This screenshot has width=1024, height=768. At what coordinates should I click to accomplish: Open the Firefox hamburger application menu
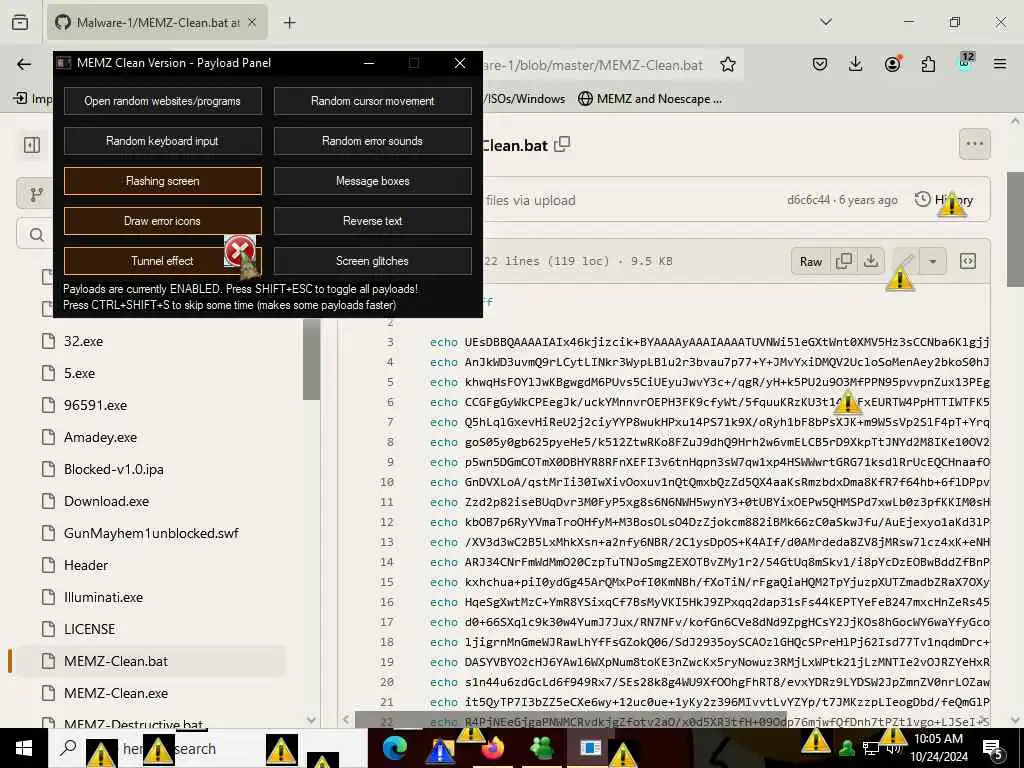pyautogui.click(x=1000, y=64)
